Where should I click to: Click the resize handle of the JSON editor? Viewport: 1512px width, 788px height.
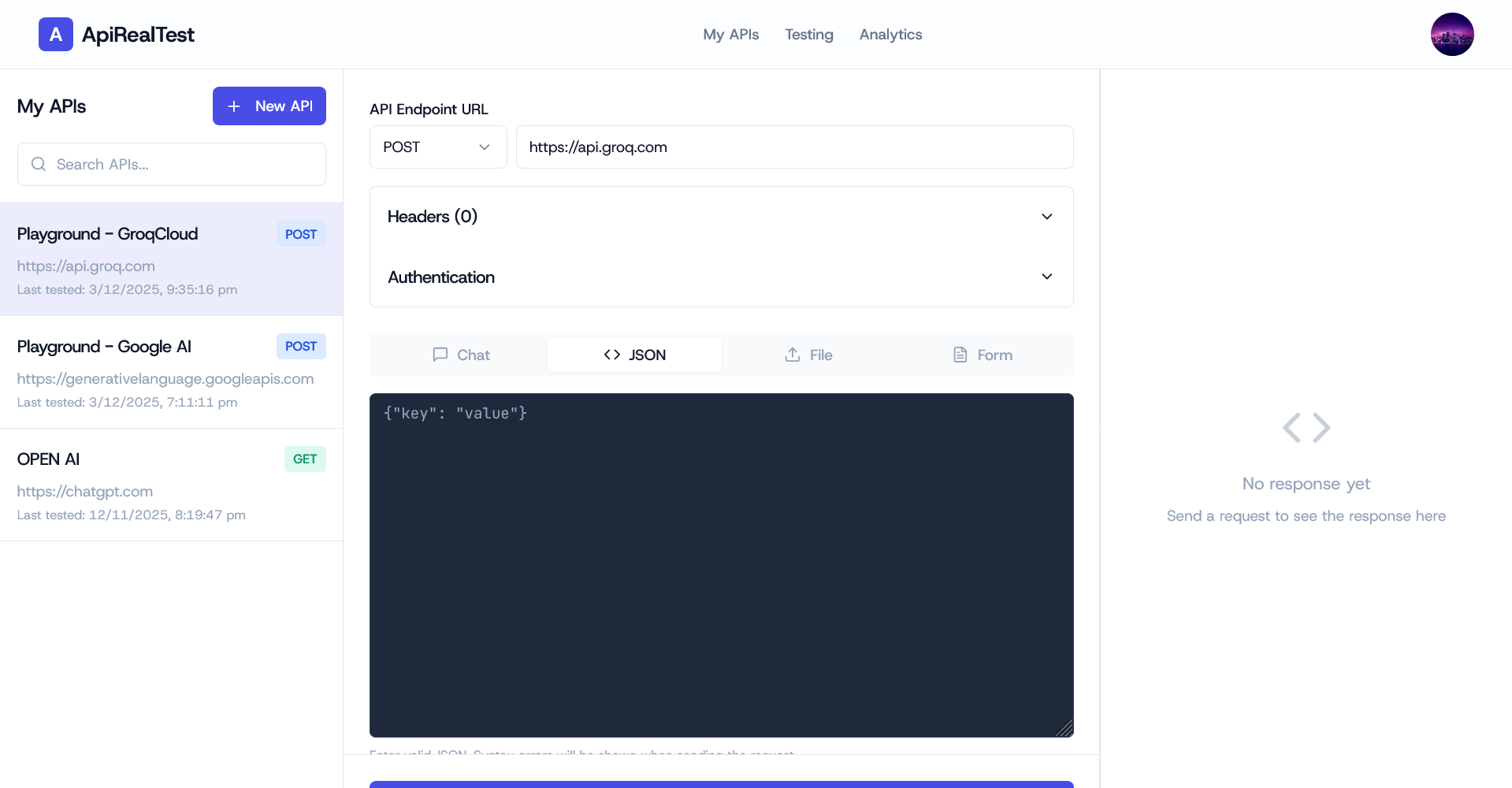click(1065, 728)
